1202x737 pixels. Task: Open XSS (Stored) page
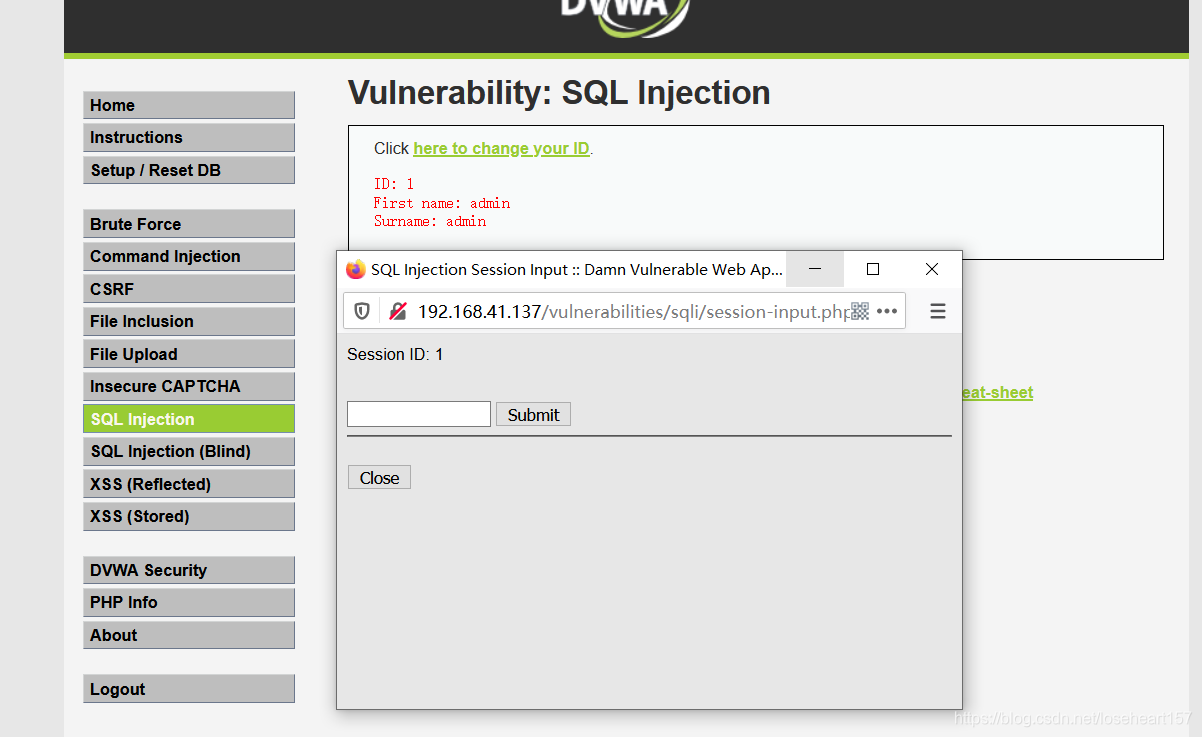coord(189,516)
